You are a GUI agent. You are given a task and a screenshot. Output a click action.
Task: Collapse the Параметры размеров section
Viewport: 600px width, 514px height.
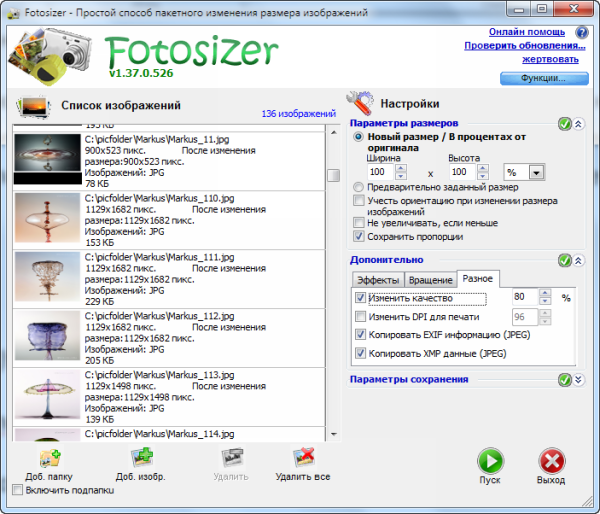point(578,123)
